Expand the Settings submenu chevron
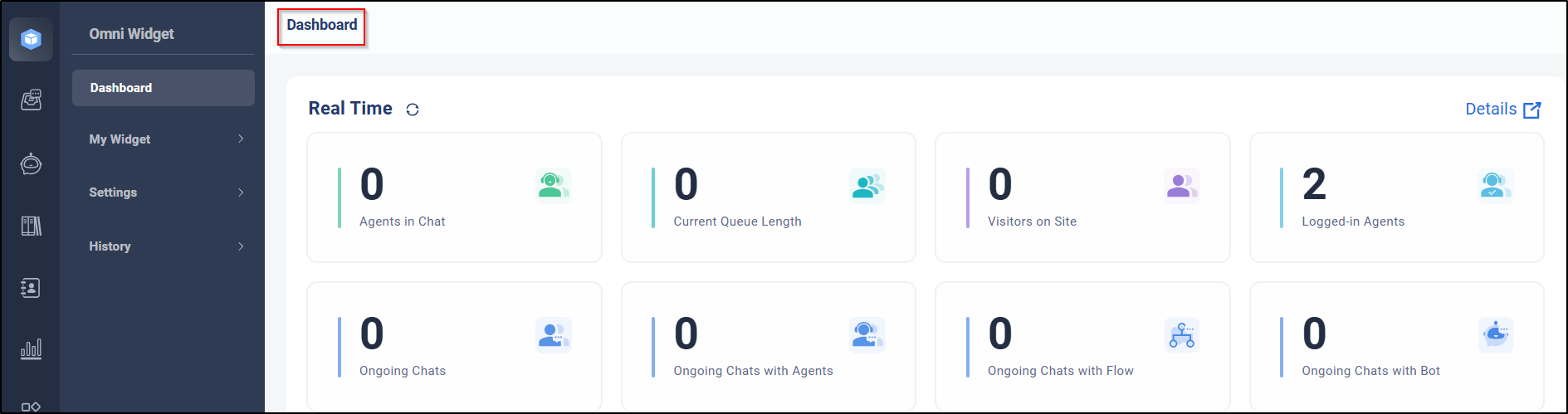This screenshot has height=414, width=1568. point(241,192)
